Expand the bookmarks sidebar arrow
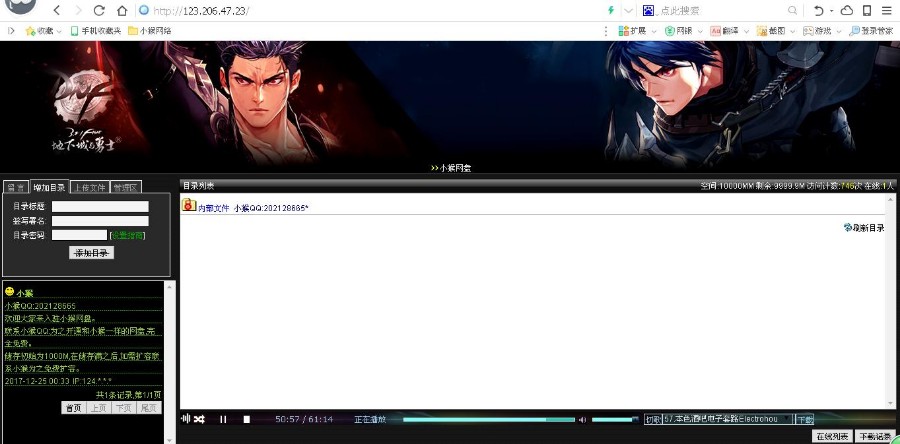This screenshot has height=444, width=900. pyautogui.click(x=11, y=30)
